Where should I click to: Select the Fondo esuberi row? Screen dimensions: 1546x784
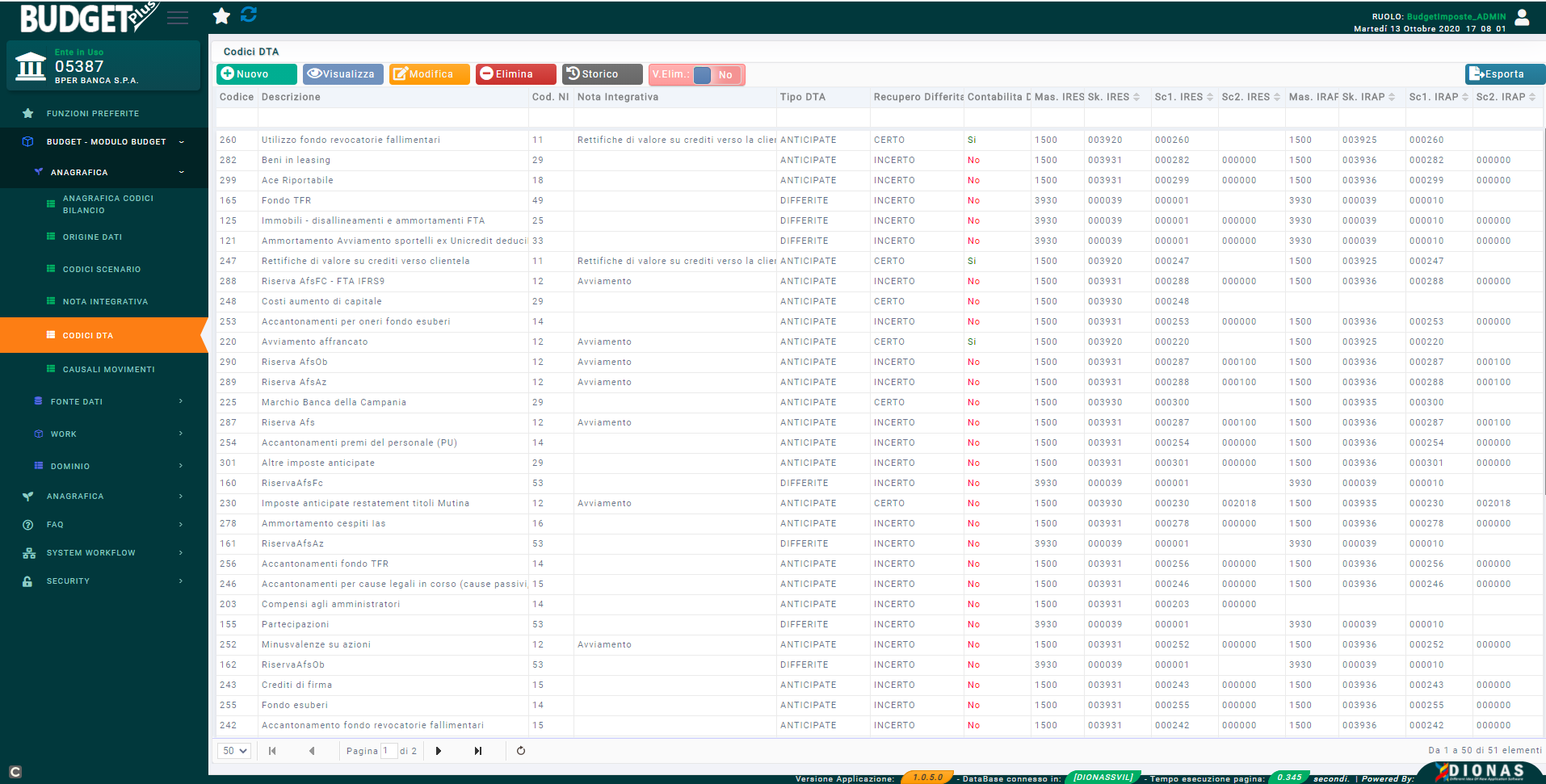coord(880,705)
